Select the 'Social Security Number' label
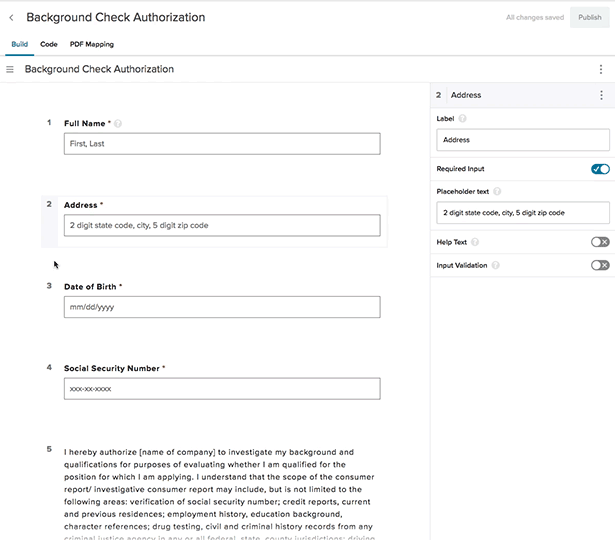Image resolution: width=615 pixels, height=540 pixels. pos(112,368)
